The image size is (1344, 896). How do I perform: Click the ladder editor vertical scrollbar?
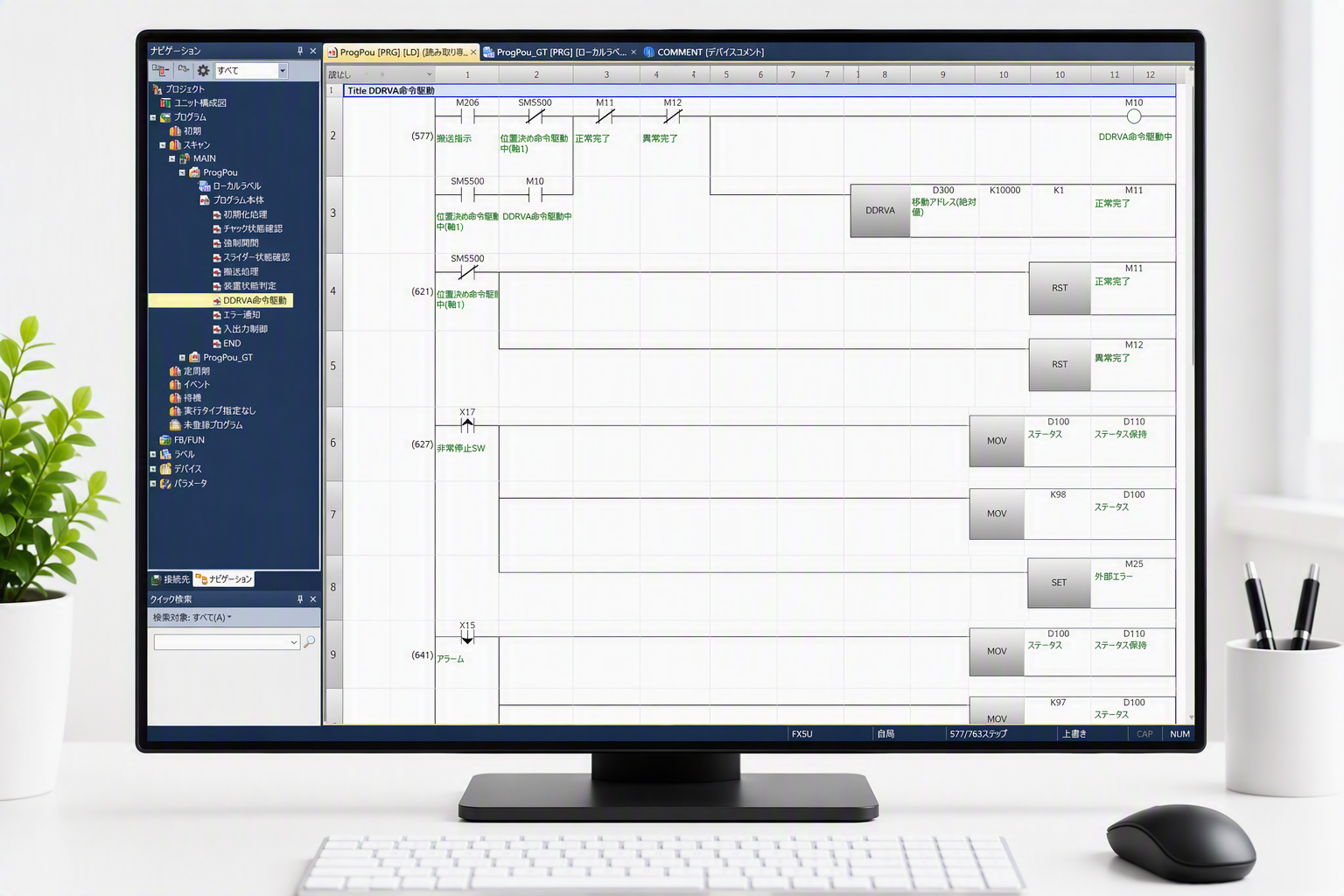click(x=1190, y=394)
